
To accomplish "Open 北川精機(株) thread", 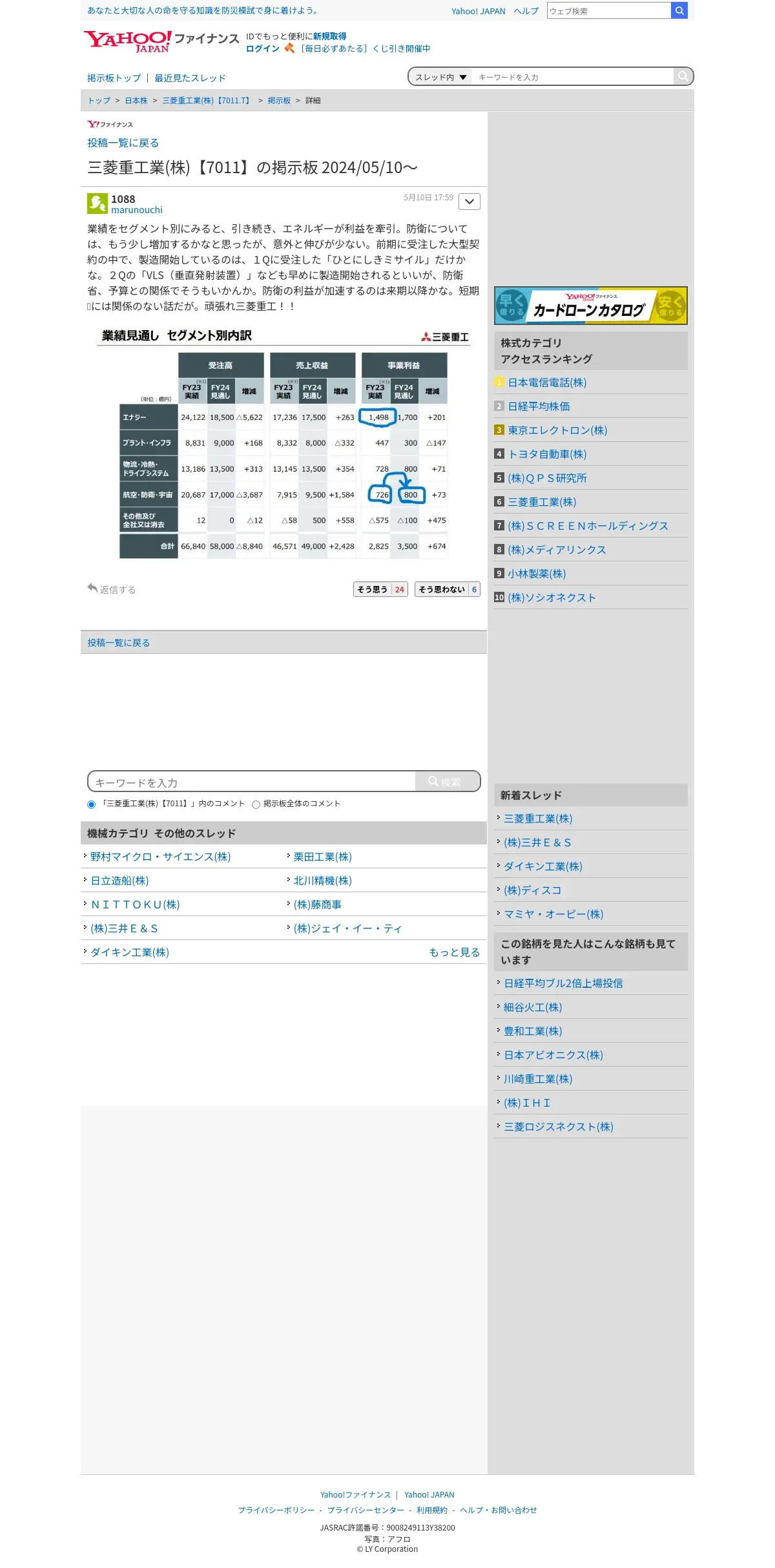I will (322, 881).
